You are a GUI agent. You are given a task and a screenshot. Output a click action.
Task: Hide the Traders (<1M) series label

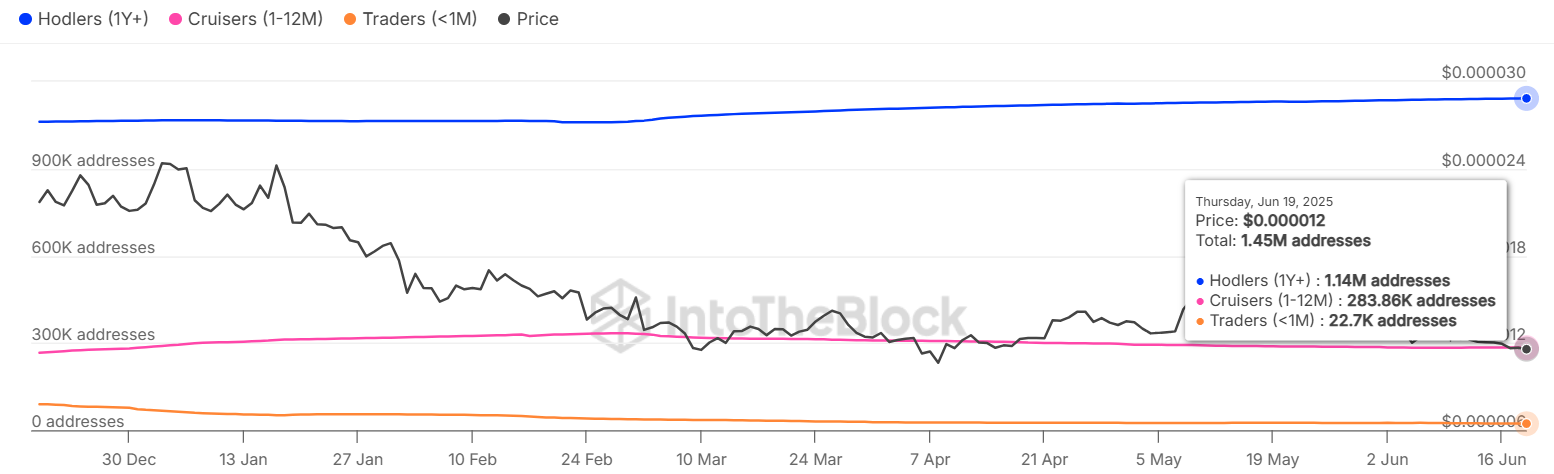pyautogui.click(x=420, y=19)
